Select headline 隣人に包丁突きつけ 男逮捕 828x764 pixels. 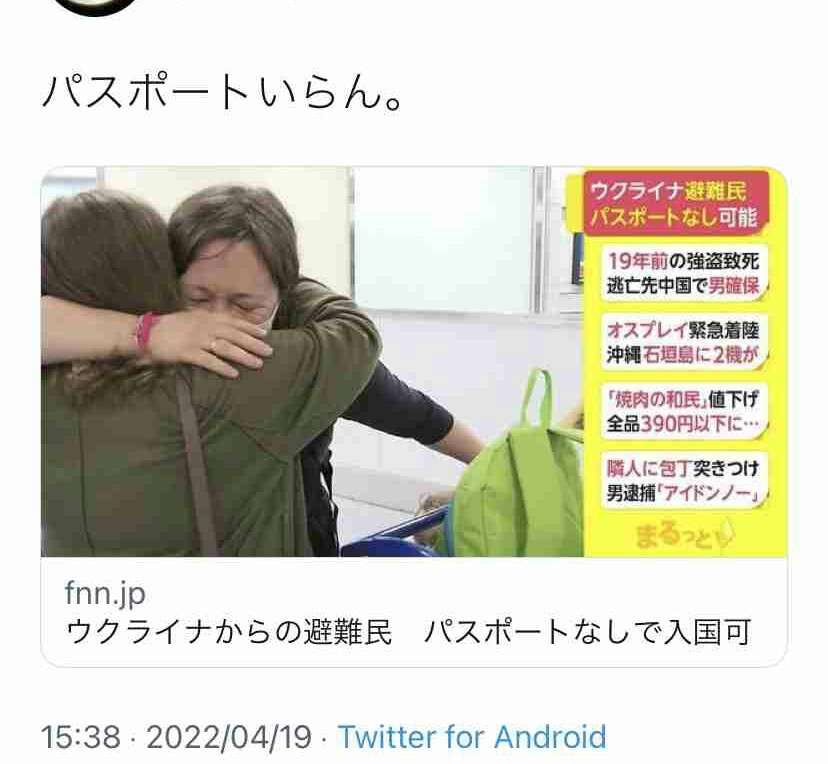click(x=684, y=481)
